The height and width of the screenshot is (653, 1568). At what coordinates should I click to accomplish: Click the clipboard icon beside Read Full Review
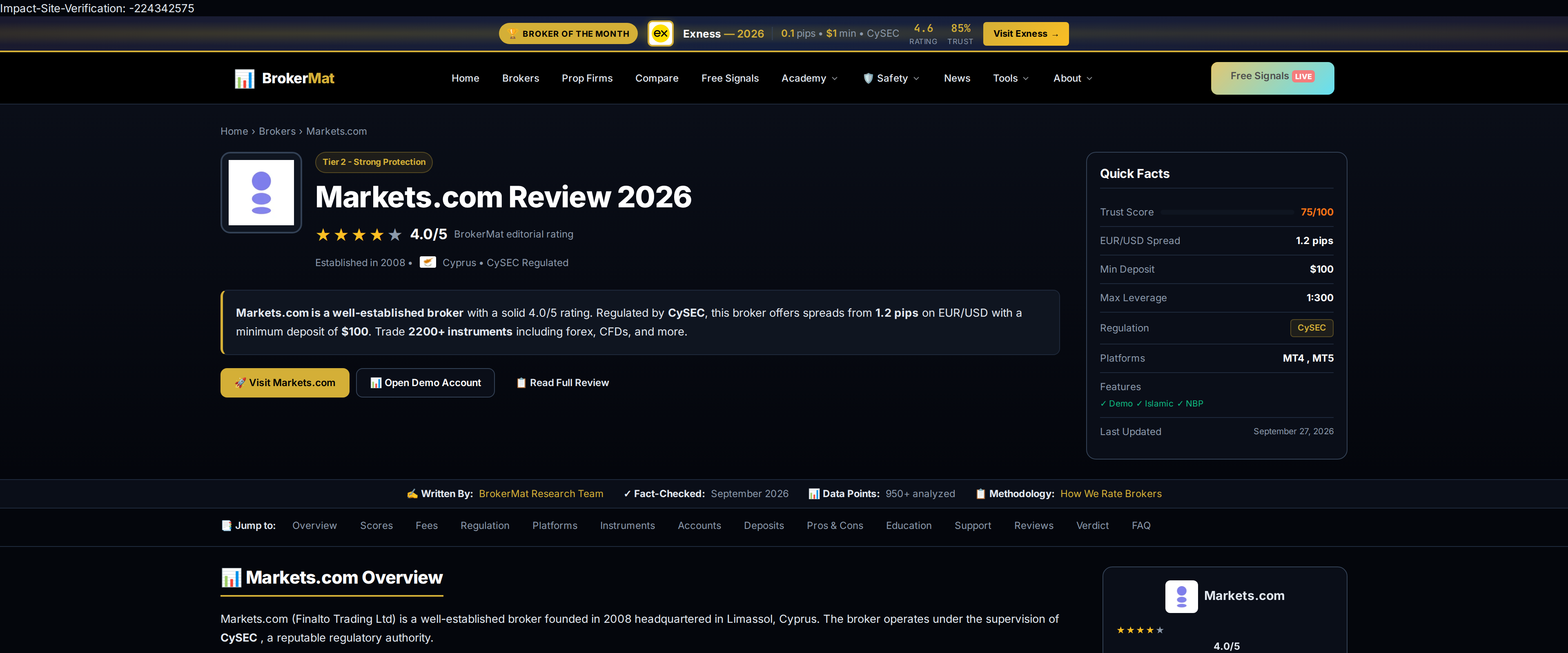click(x=521, y=383)
